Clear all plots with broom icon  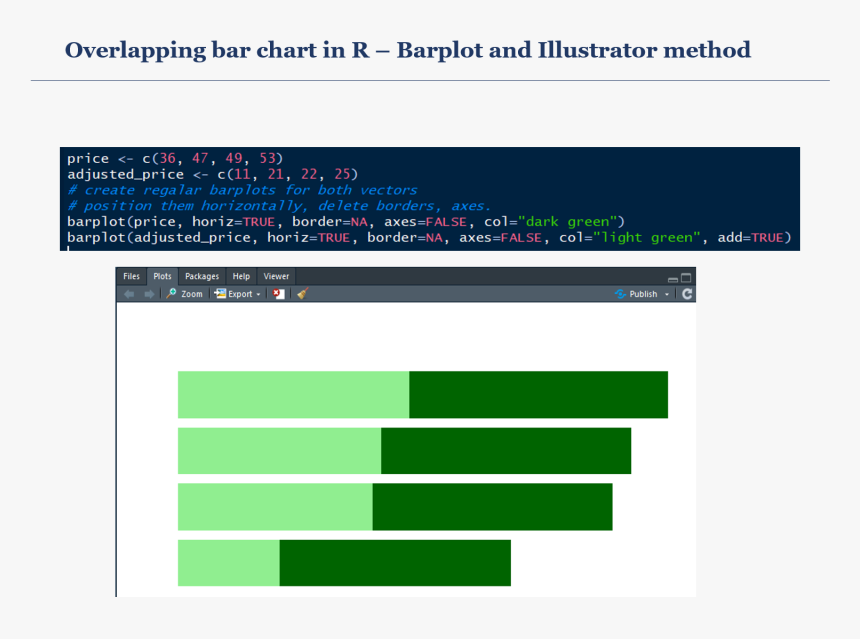[302, 294]
